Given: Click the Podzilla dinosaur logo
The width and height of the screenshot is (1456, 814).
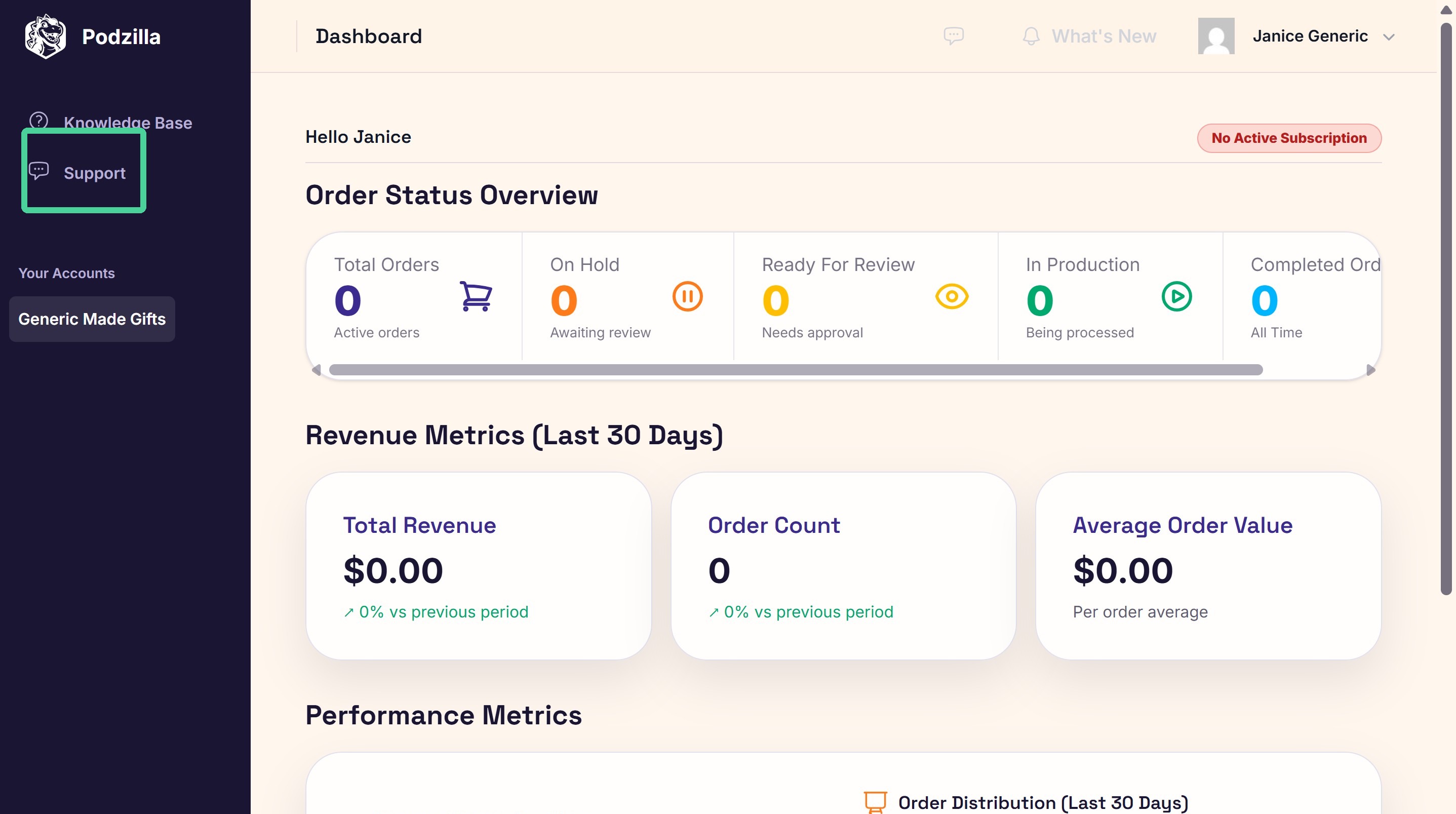Looking at the screenshot, I should [45, 37].
